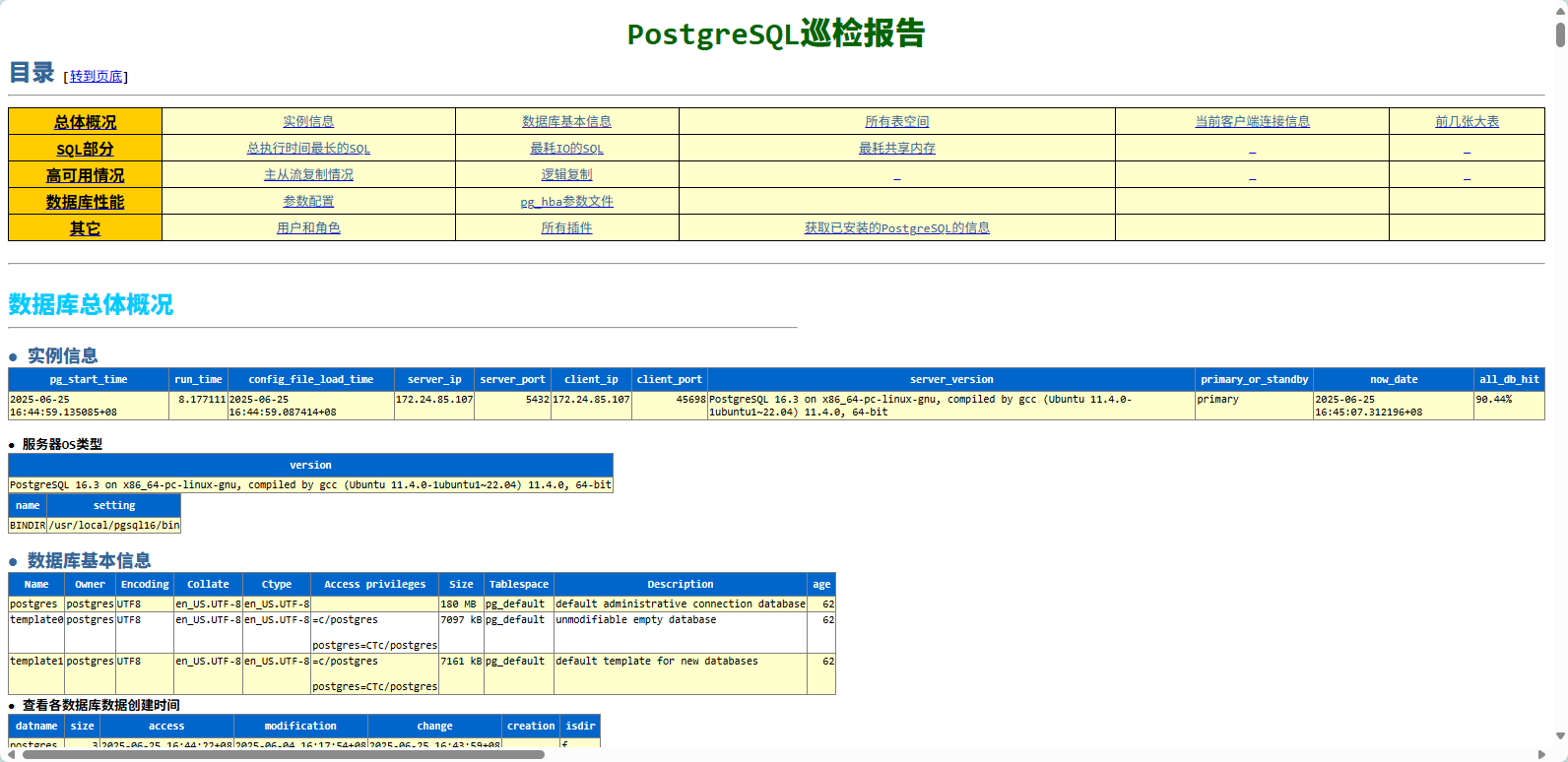The height and width of the screenshot is (762, 1568).
Task: Open the 其它 section link
Action: [x=85, y=228]
